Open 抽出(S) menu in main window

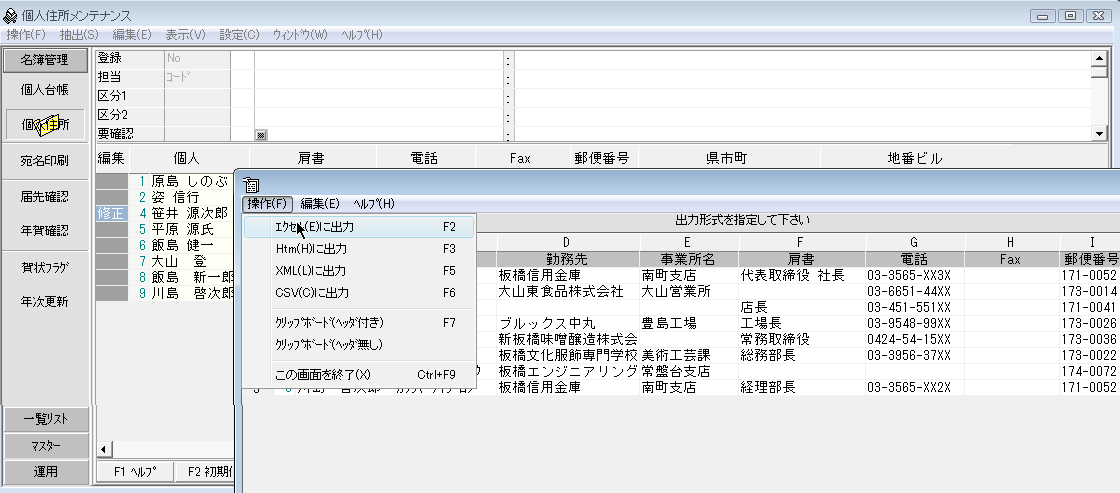(x=79, y=34)
